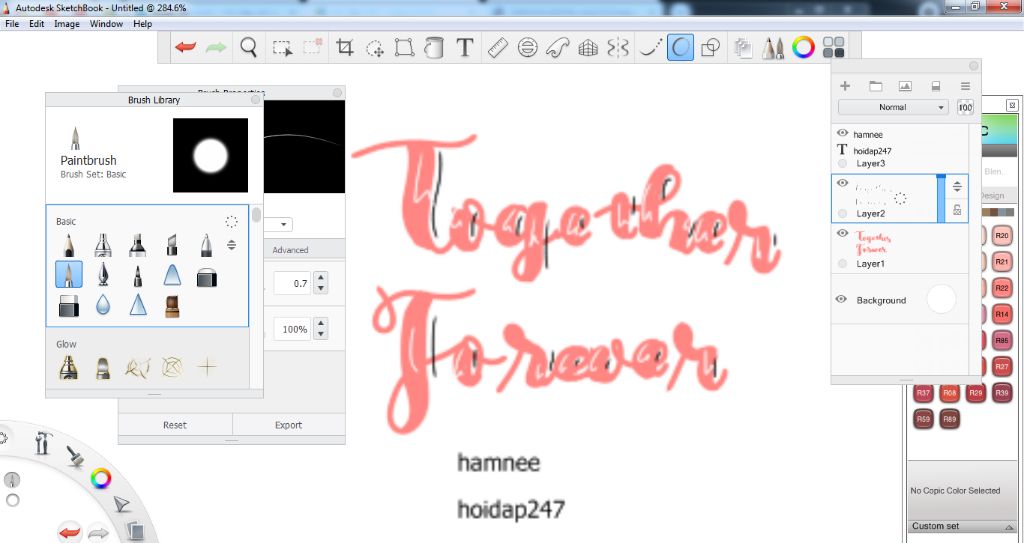Select the first Glow brush

pyautogui.click(x=69, y=367)
